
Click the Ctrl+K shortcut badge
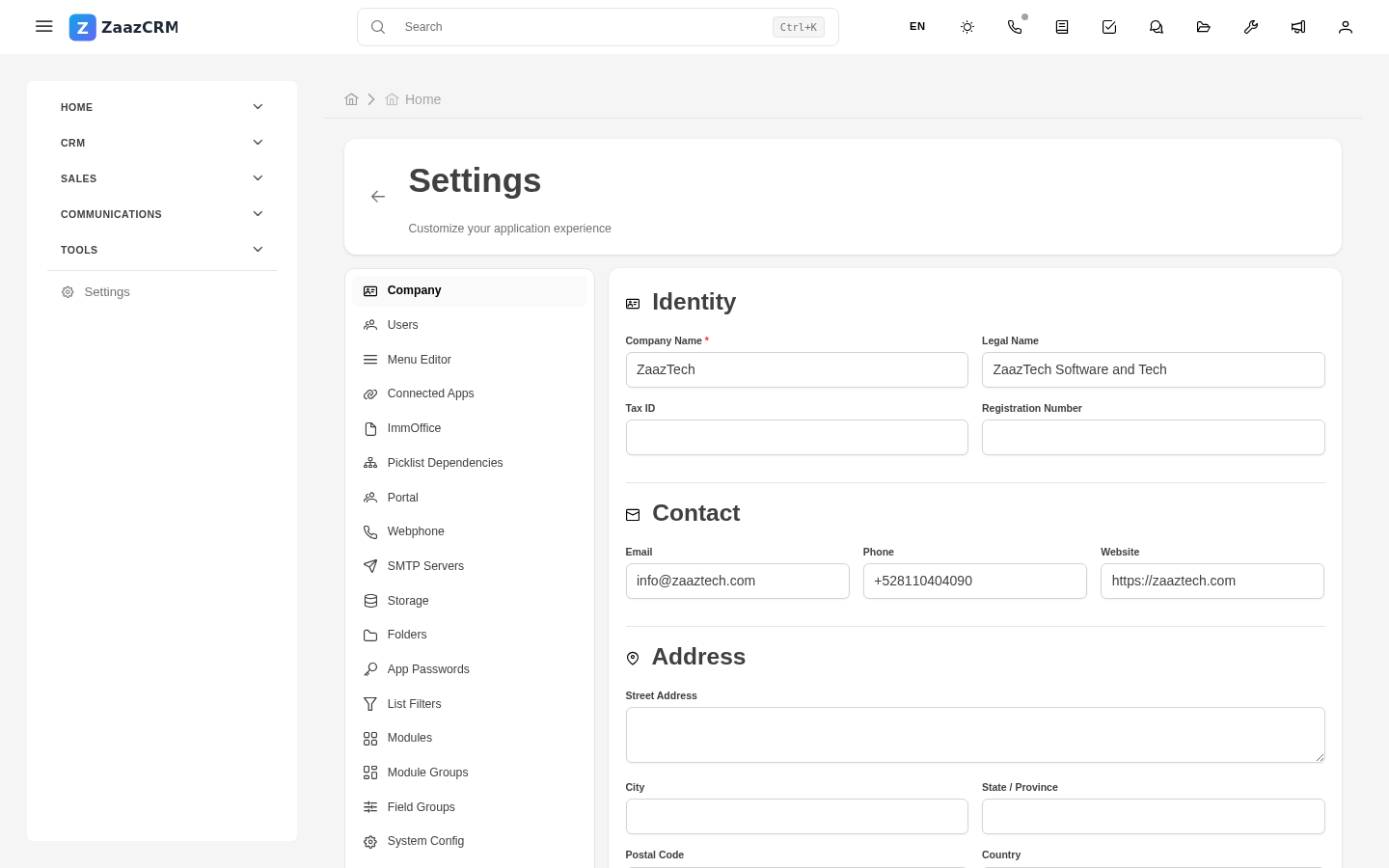point(799,27)
